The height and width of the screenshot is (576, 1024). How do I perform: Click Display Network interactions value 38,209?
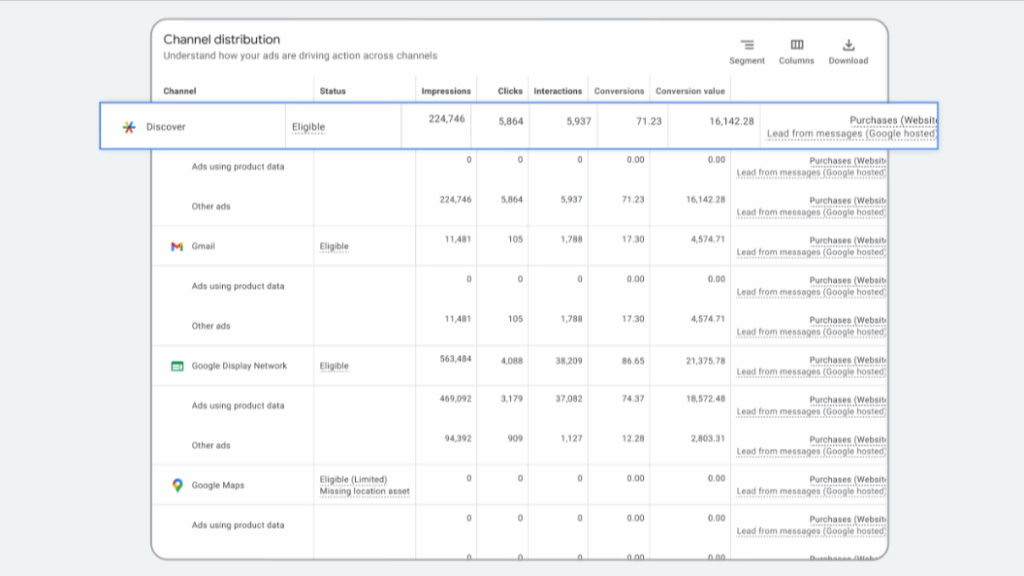569,360
